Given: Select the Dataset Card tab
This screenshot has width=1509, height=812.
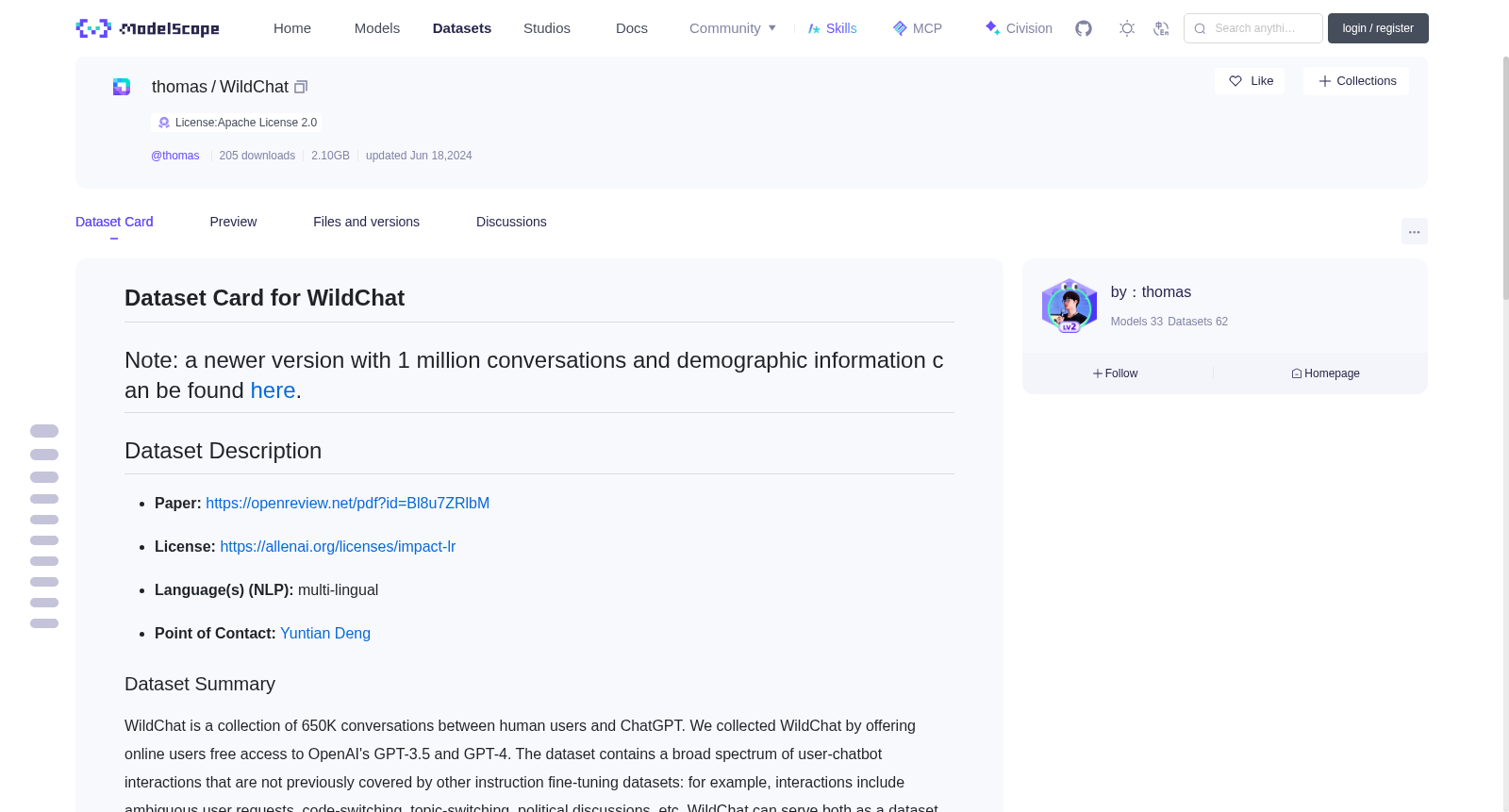Looking at the screenshot, I should (114, 222).
